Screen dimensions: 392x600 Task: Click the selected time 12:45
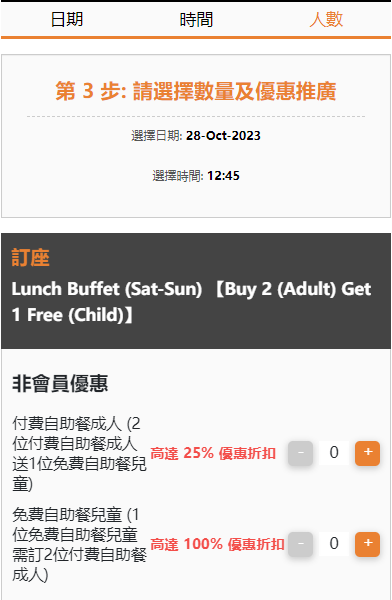(x=223, y=176)
